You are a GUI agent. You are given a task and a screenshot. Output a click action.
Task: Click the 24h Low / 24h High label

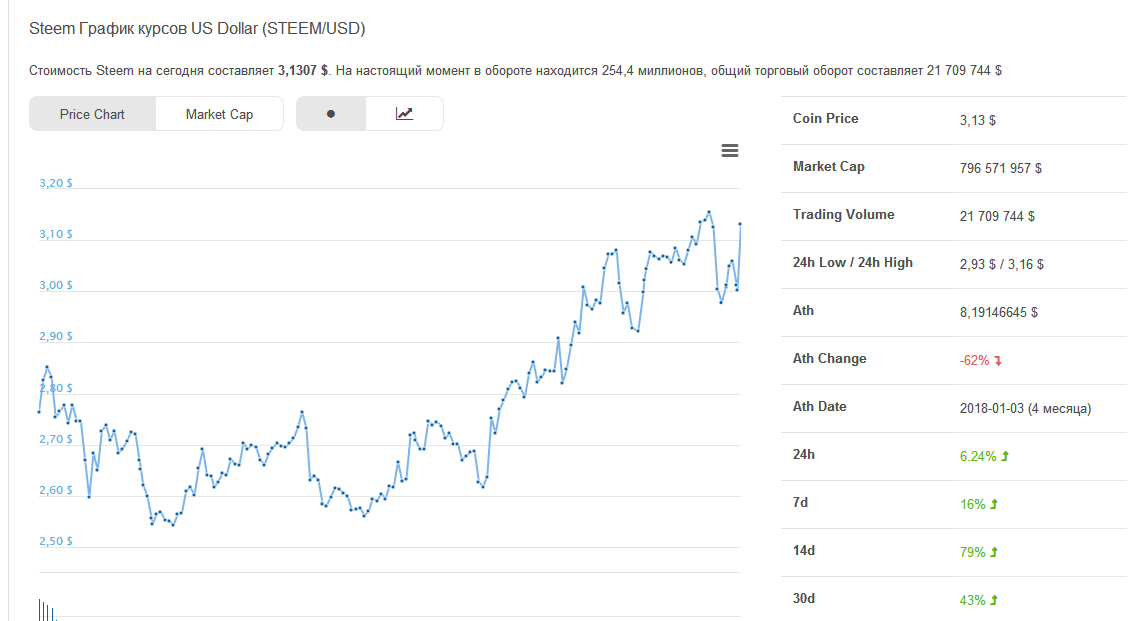click(853, 262)
